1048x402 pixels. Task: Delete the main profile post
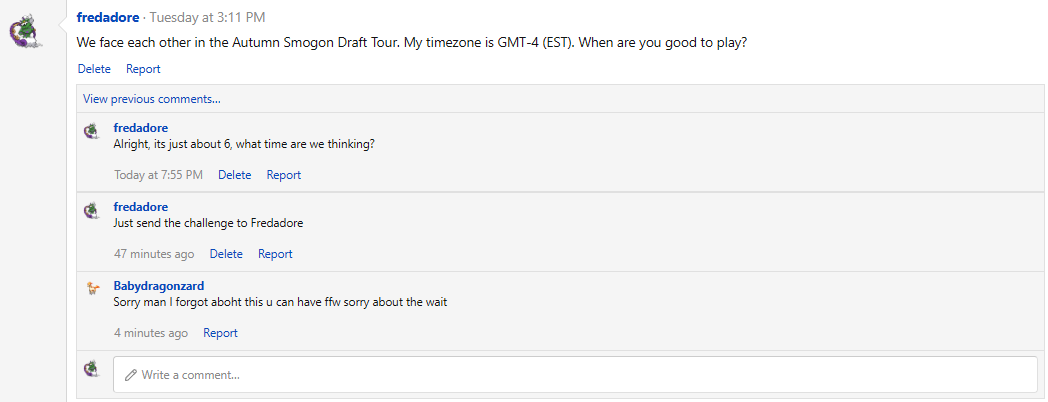pyautogui.click(x=94, y=69)
